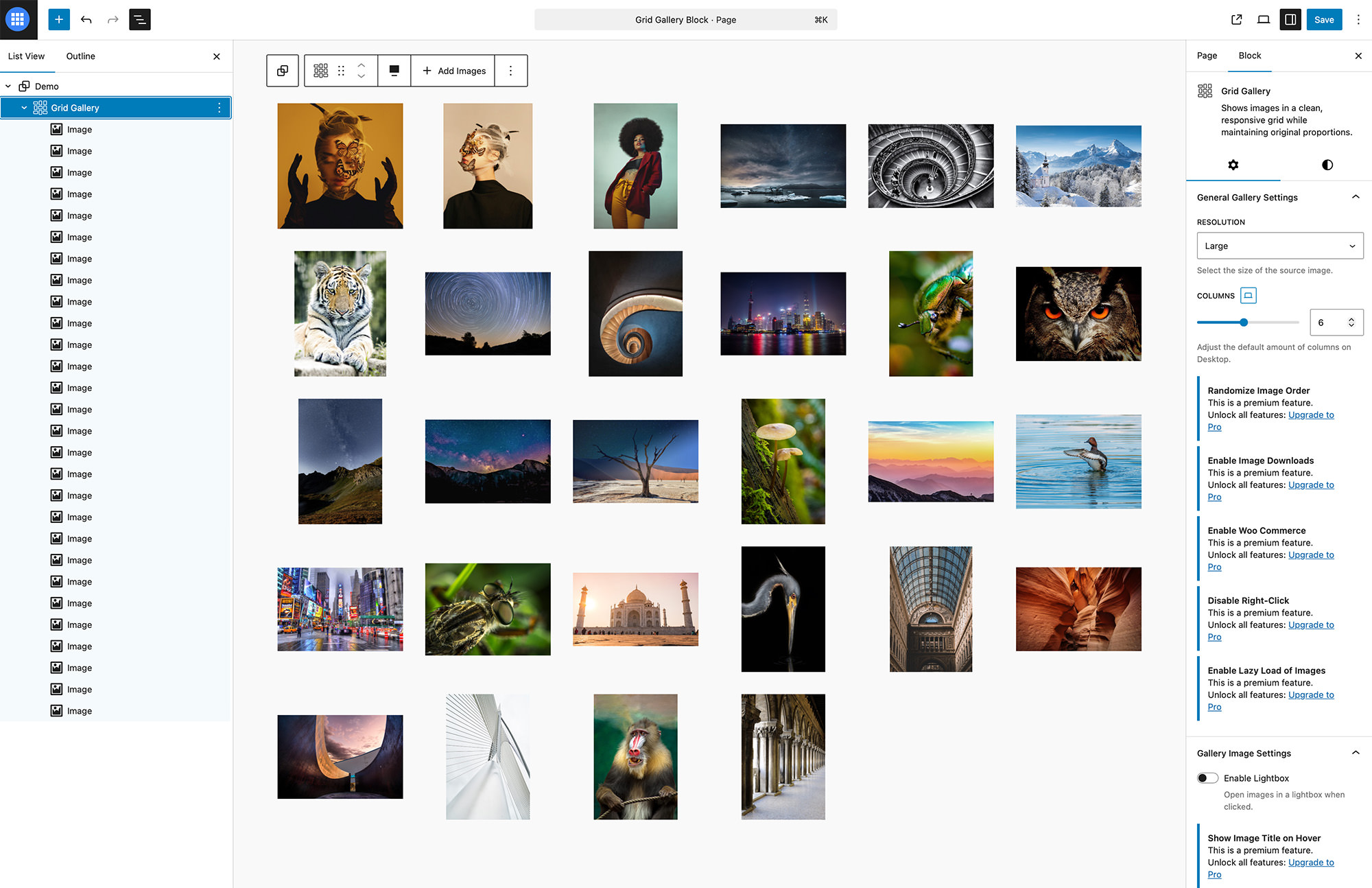Open the block options three-dot menu
Viewport: 1372px width, 888px height.
point(511,70)
